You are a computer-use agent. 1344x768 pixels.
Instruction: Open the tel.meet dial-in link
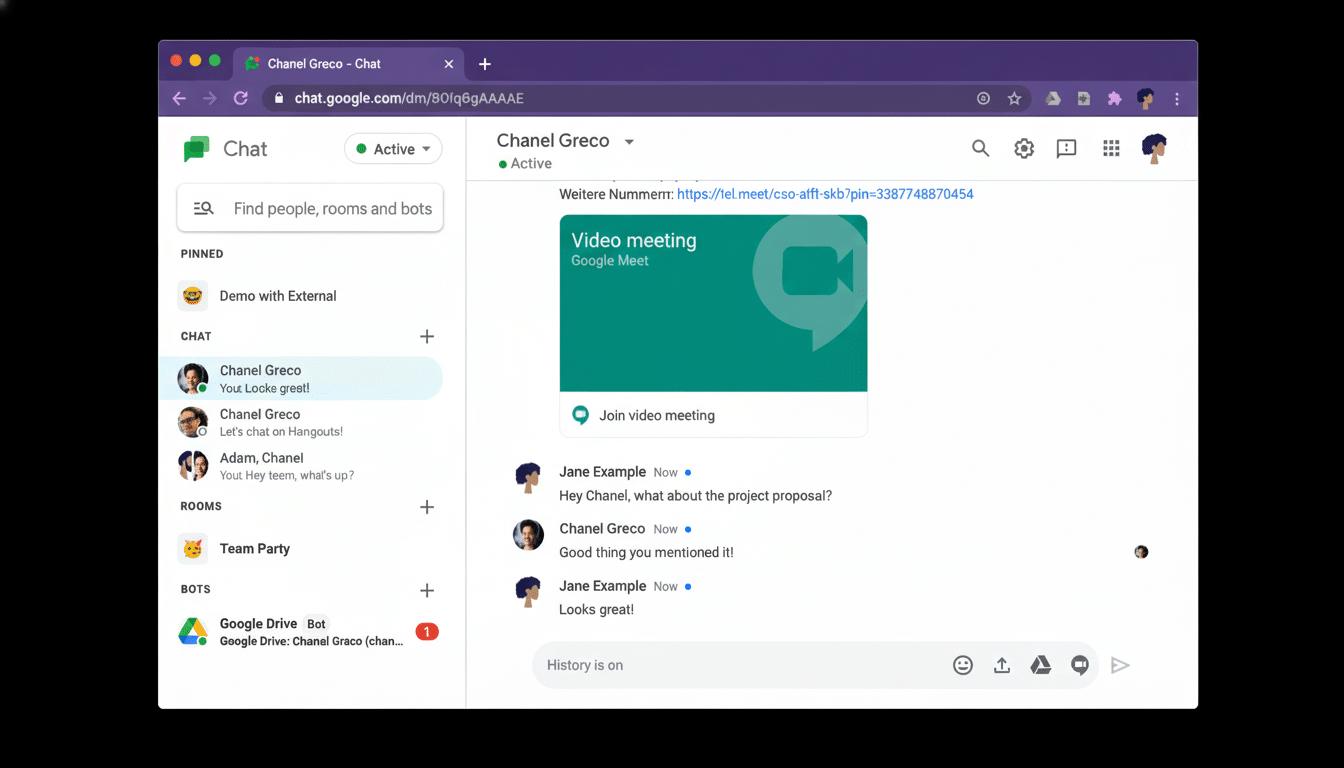click(824, 194)
